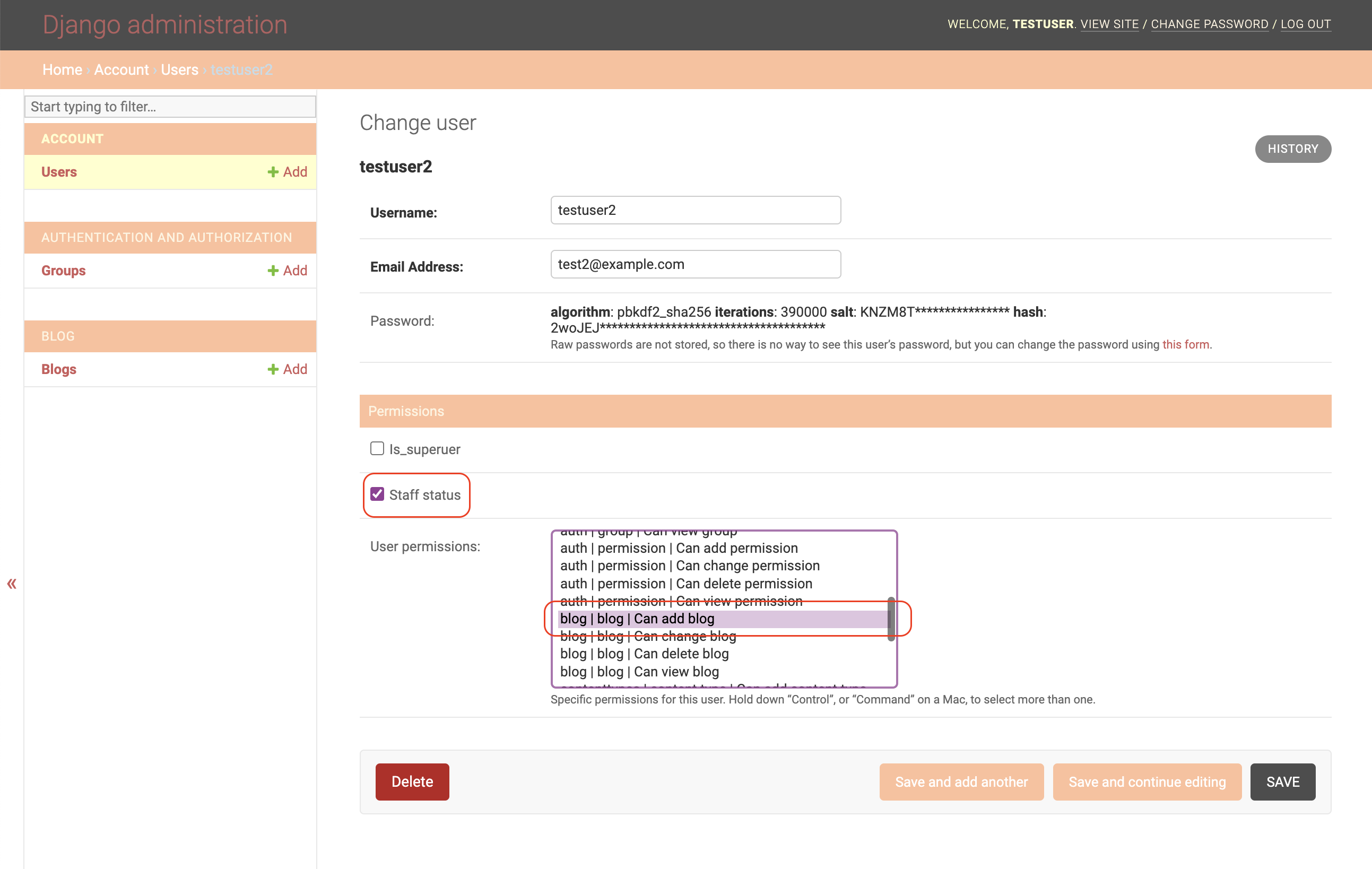Open Groups in the sidebar
The height and width of the screenshot is (869, 1372).
63,271
